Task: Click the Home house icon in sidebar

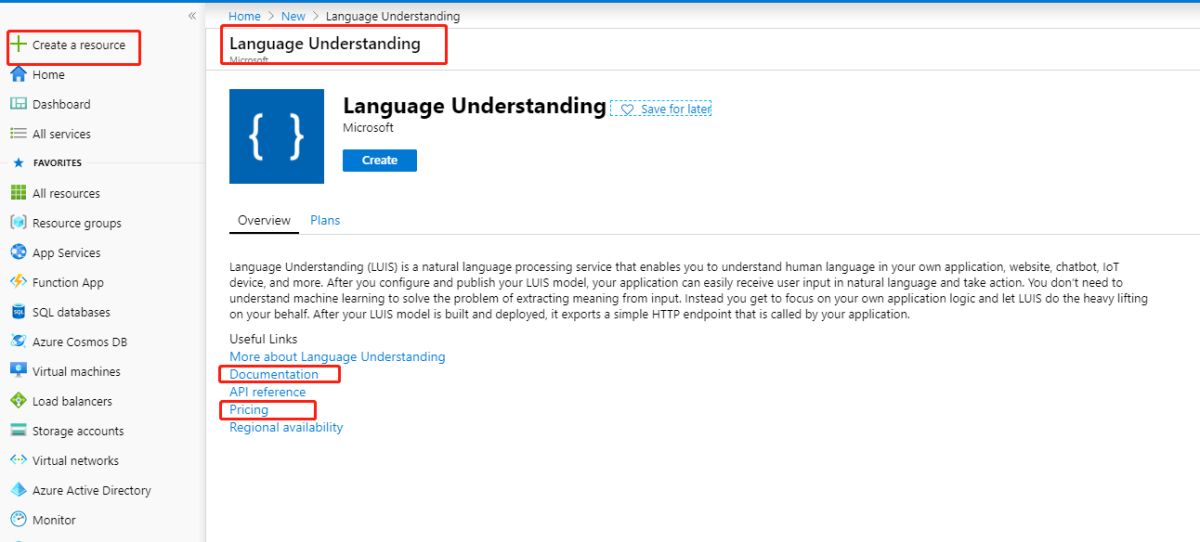Action: pyautogui.click(x=18, y=75)
